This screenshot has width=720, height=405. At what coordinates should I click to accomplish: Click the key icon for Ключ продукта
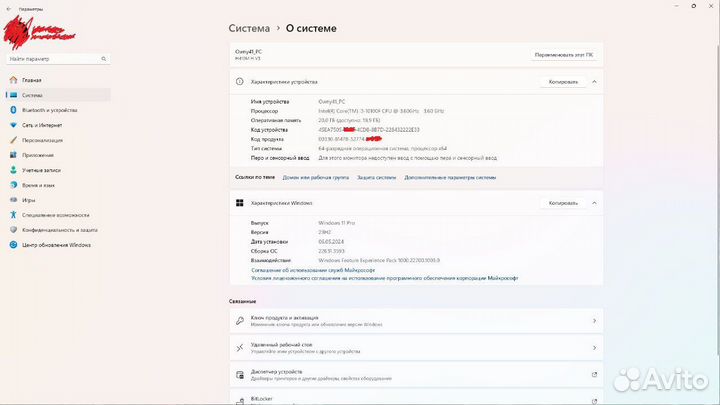coord(240,321)
